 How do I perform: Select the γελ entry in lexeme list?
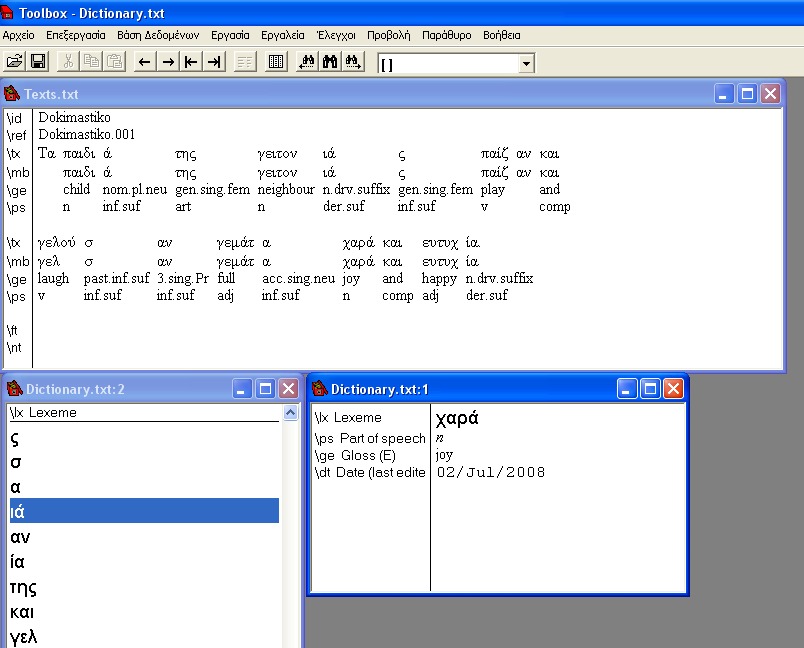pos(144,637)
